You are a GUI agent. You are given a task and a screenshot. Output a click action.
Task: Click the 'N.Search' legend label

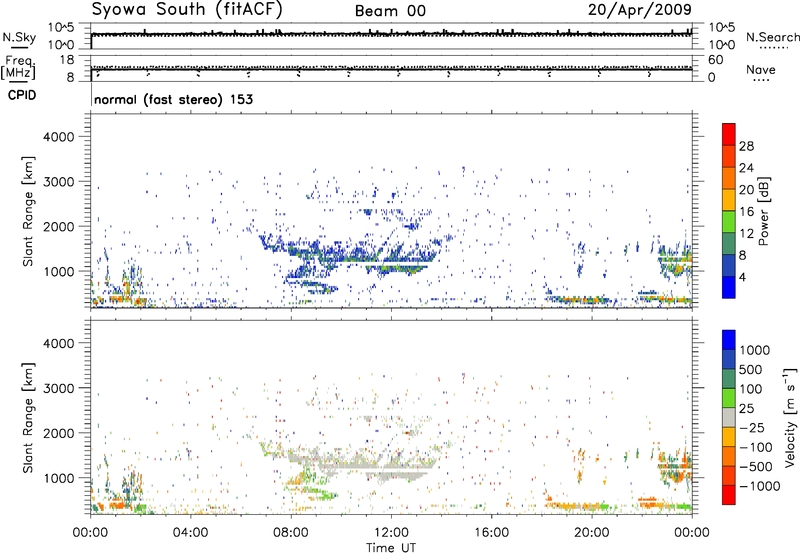tap(773, 37)
